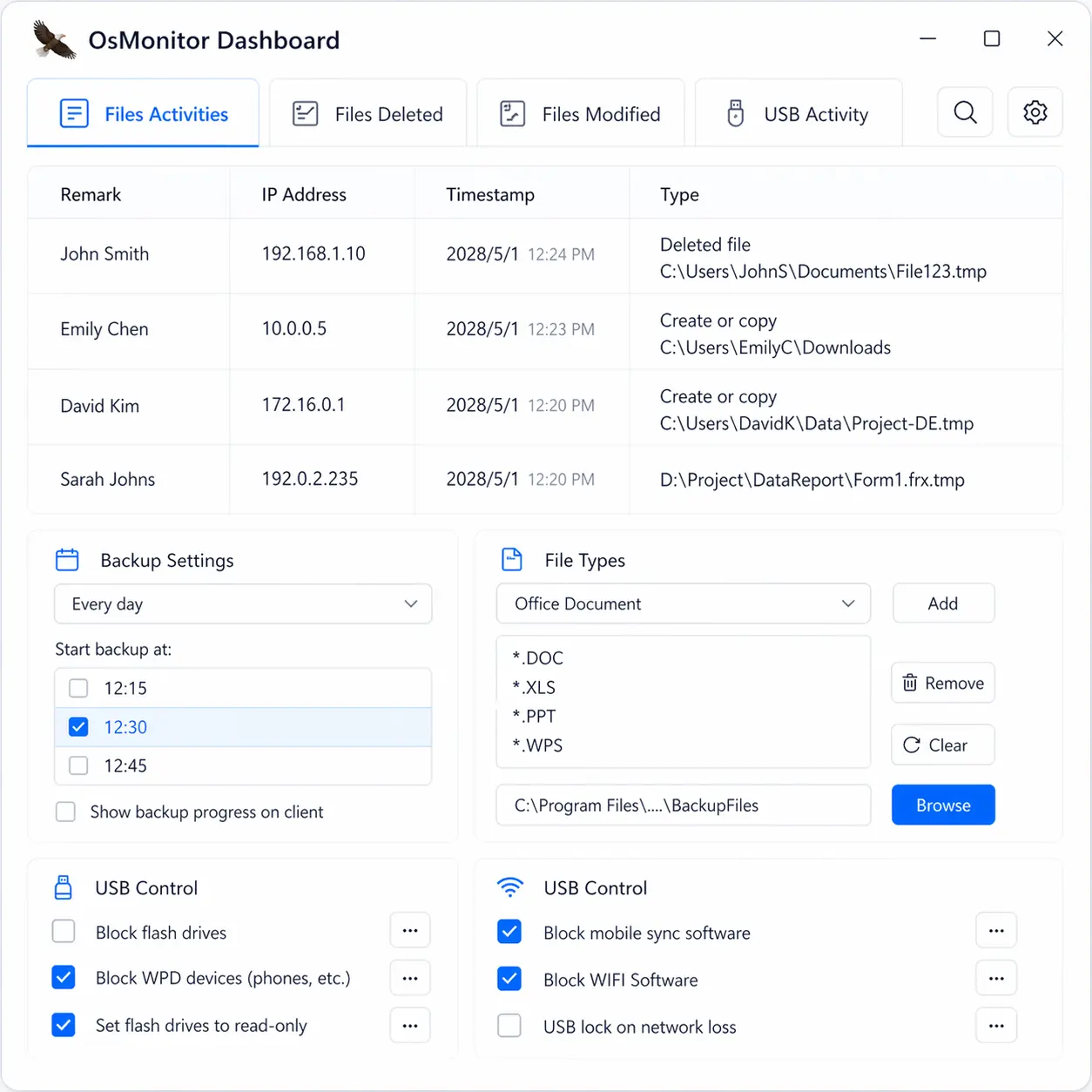Click the USB Activity tab icon
The image size is (1092, 1092).
coord(736,114)
